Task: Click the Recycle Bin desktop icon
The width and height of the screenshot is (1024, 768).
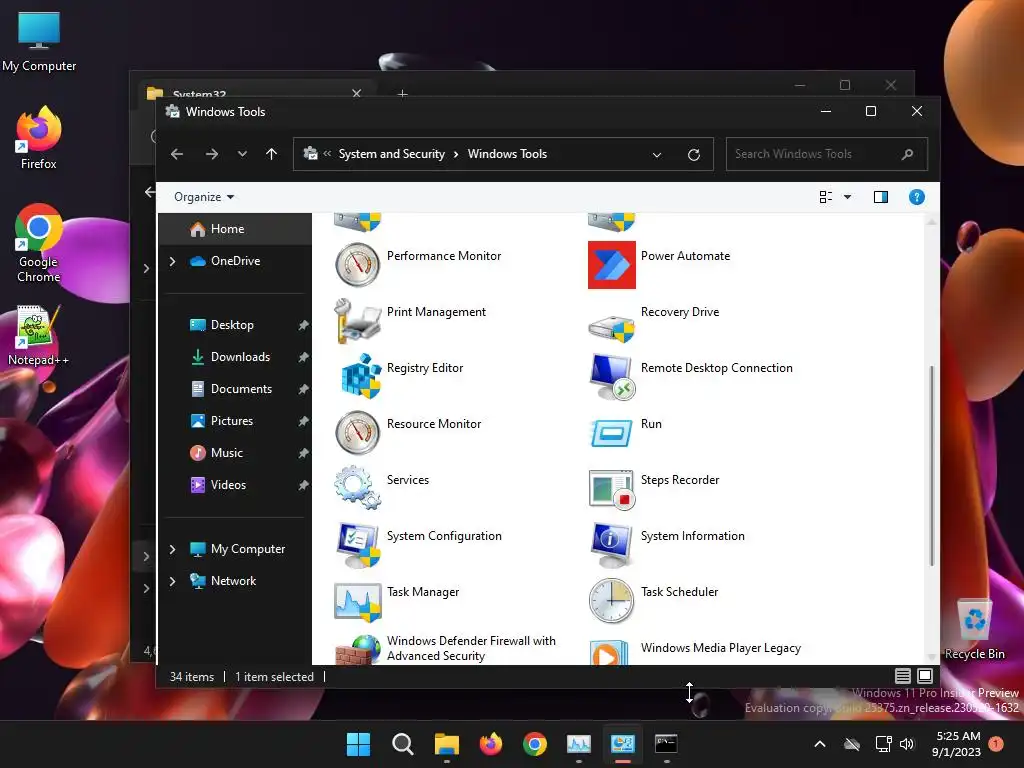Action: (x=974, y=629)
